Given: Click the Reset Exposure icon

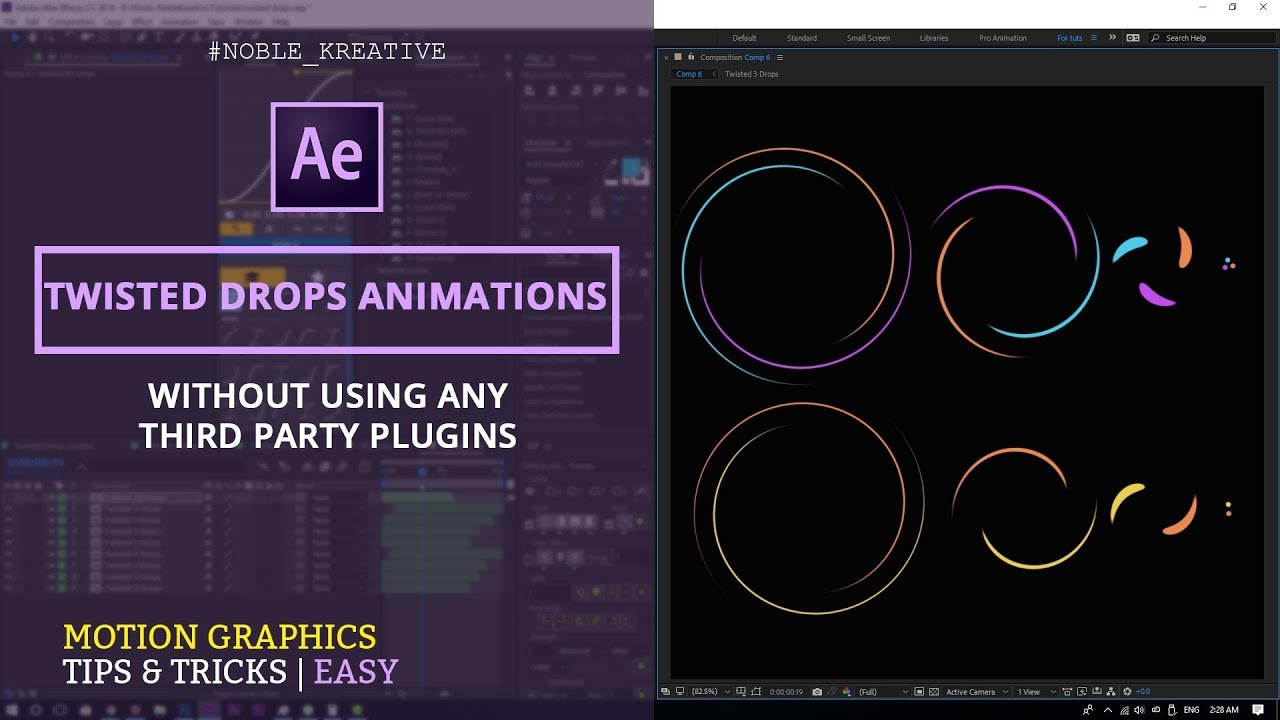Looking at the screenshot, I should pyautogui.click(x=1127, y=692).
